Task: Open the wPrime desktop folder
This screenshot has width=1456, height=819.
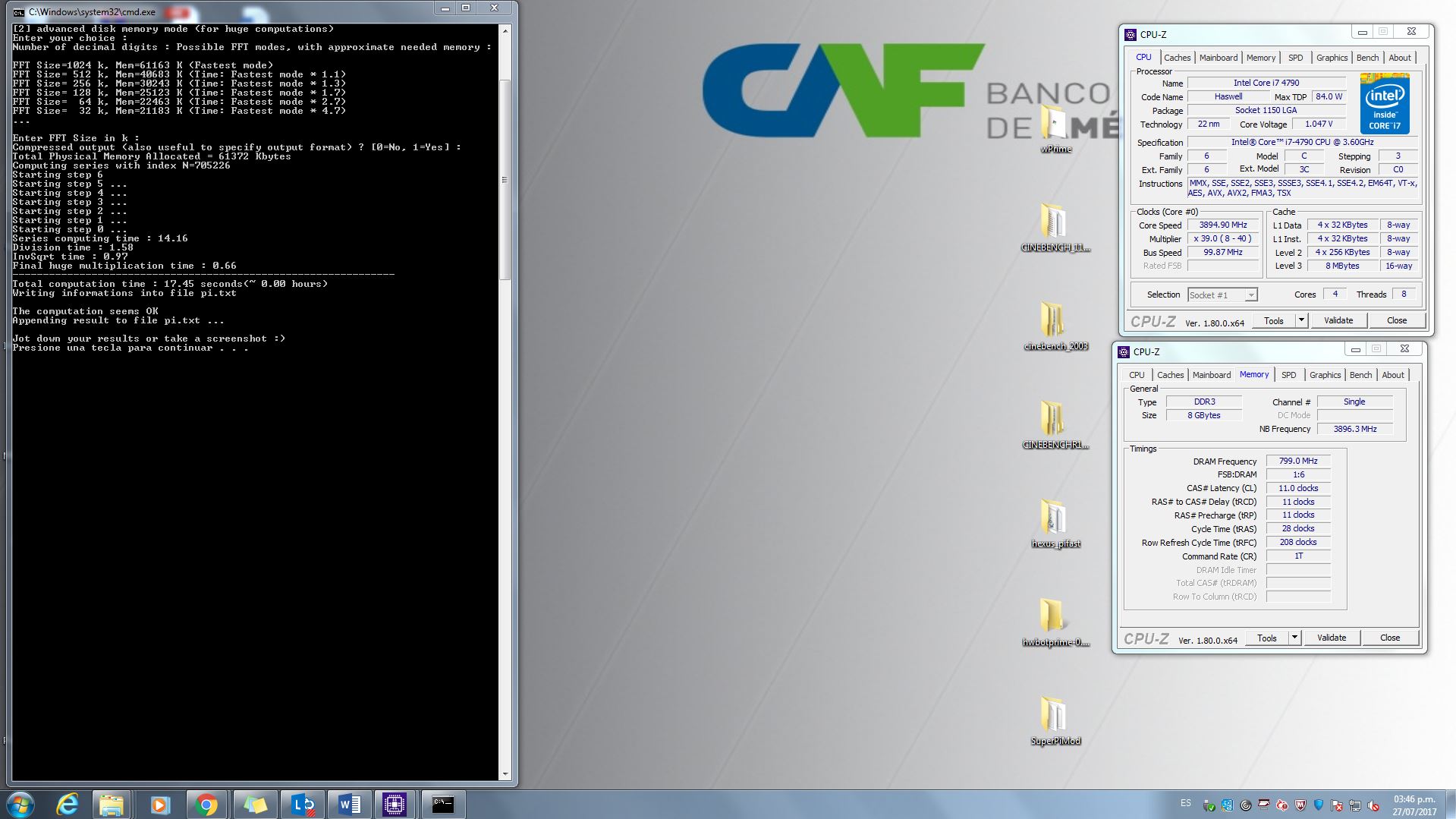Action: pos(1055,129)
